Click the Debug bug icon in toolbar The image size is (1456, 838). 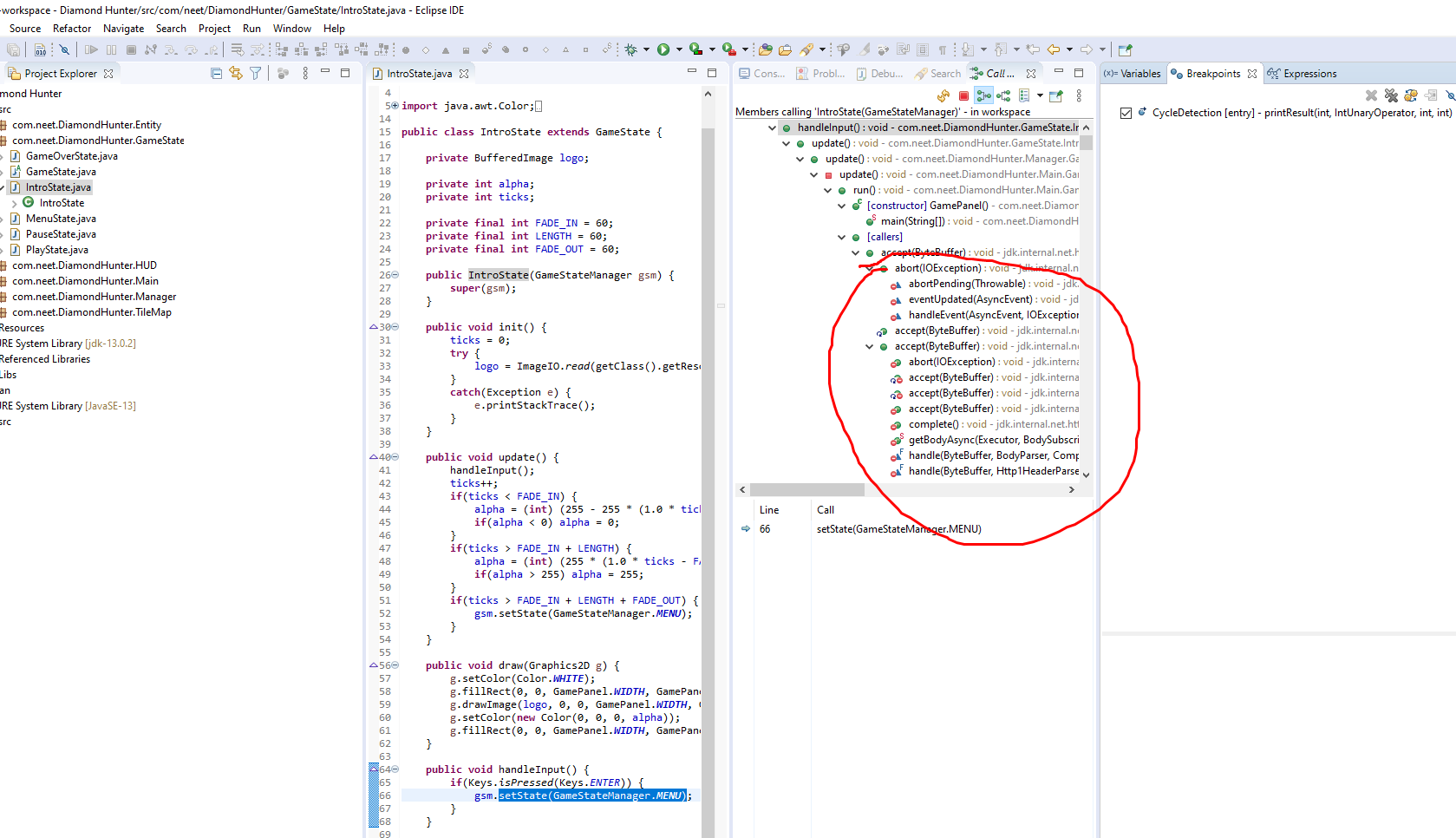pyautogui.click(x=630, y=49)
